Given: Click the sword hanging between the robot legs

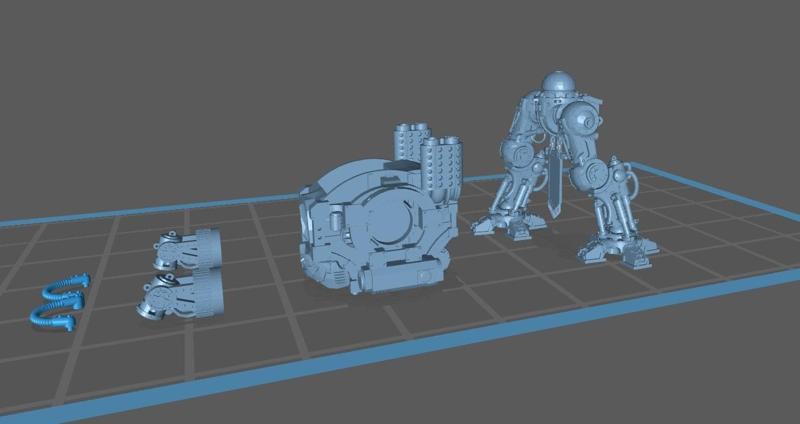Looking at the screenshot, I should coord(556,181).
